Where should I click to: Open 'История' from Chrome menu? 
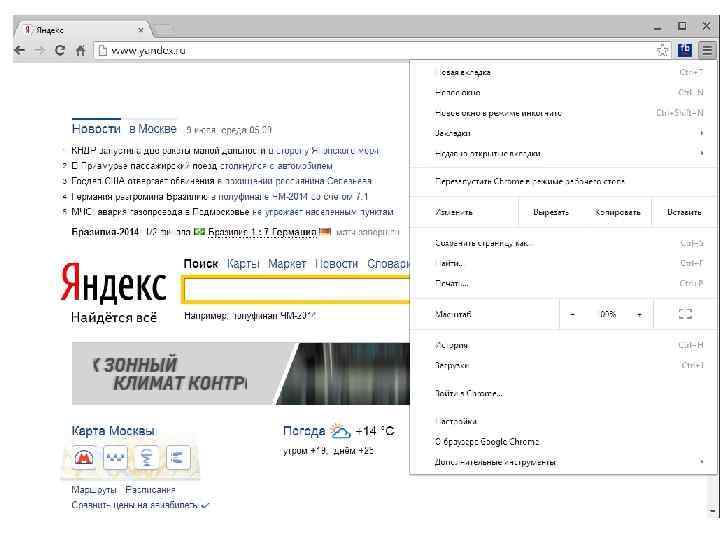click(x=564, y=345)
